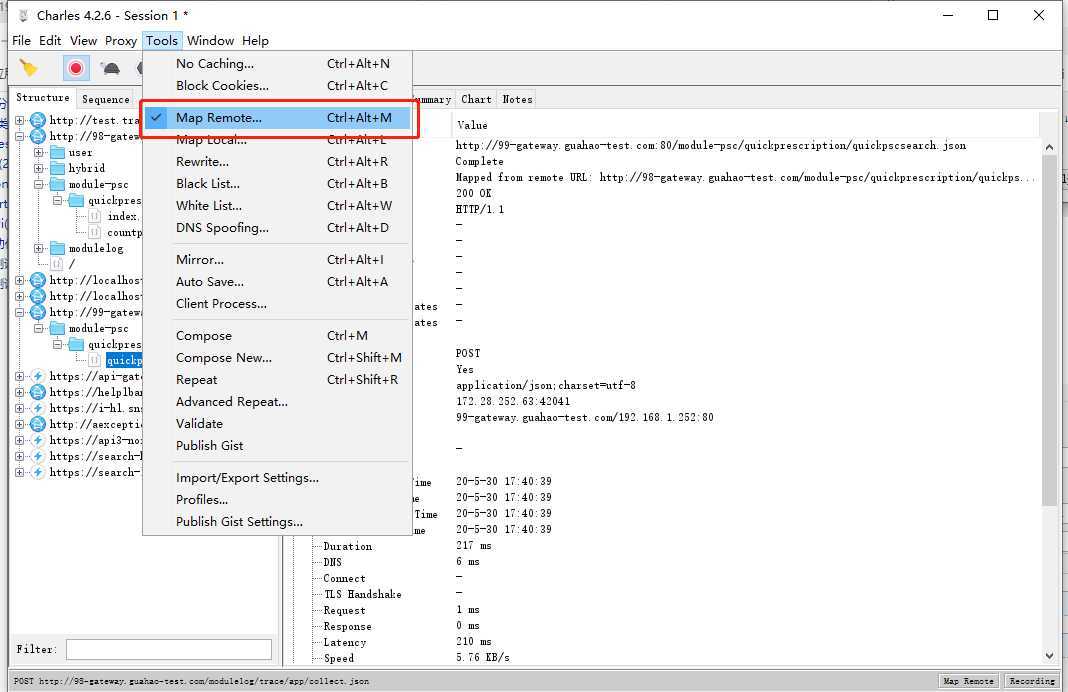
Task: Toggle throttling with the turtle icon
Action: point(110,68)
